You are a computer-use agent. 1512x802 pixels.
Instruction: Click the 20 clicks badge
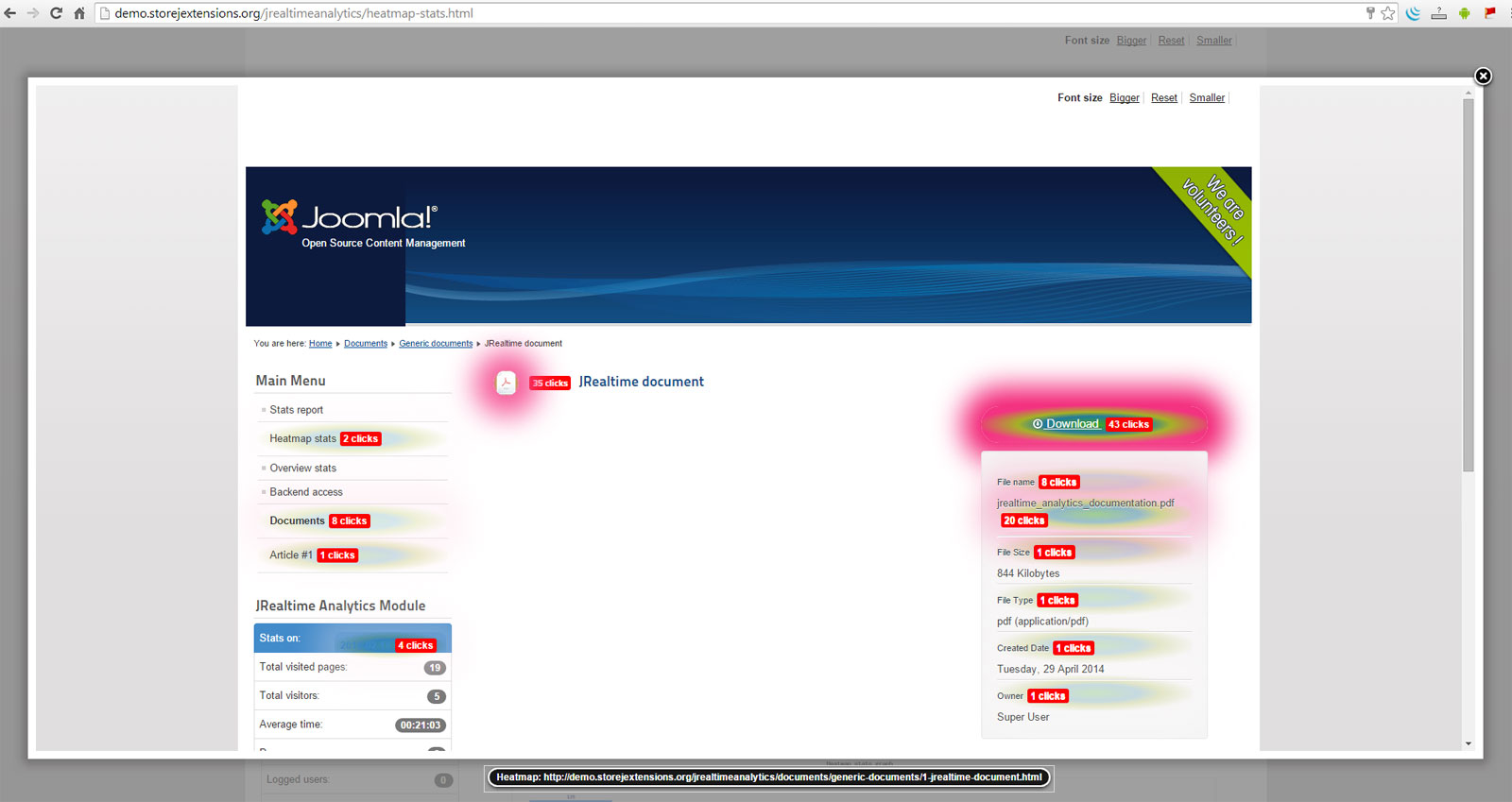tap(1024, 520)
